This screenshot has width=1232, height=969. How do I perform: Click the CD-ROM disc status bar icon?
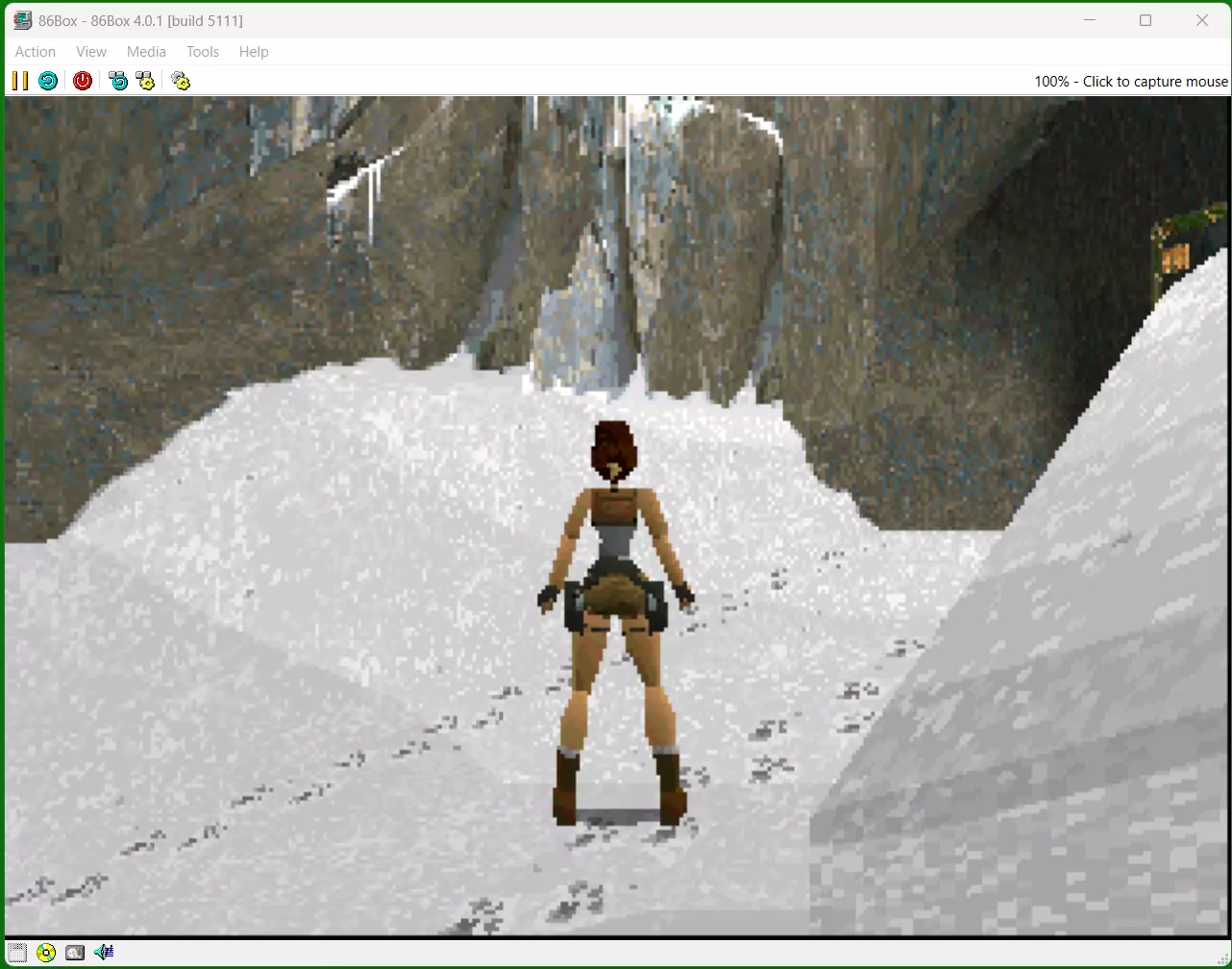[46, 953]
